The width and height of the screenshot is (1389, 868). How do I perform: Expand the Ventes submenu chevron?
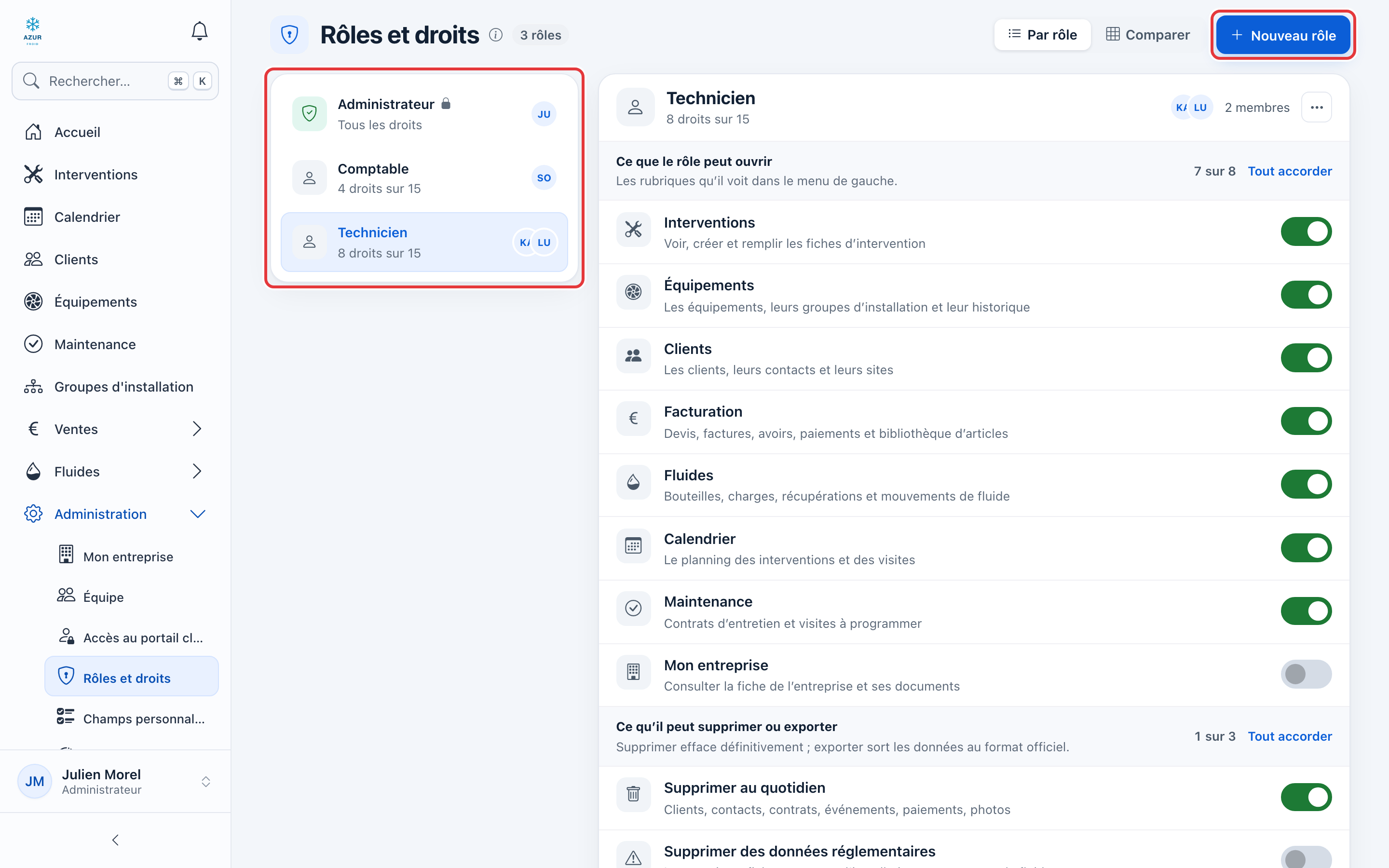tap(197, 429)
